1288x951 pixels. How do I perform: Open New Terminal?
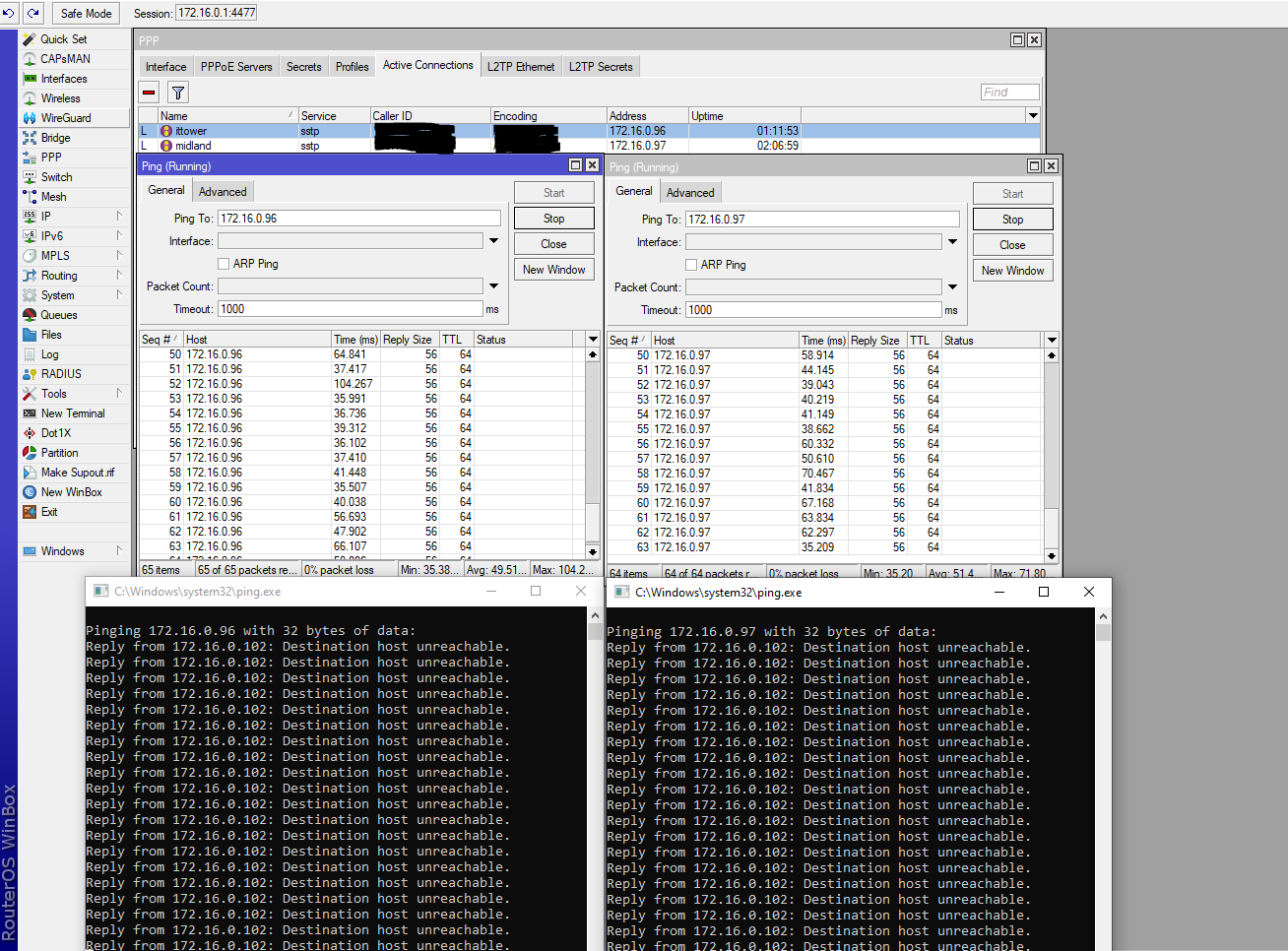[73, 413]
